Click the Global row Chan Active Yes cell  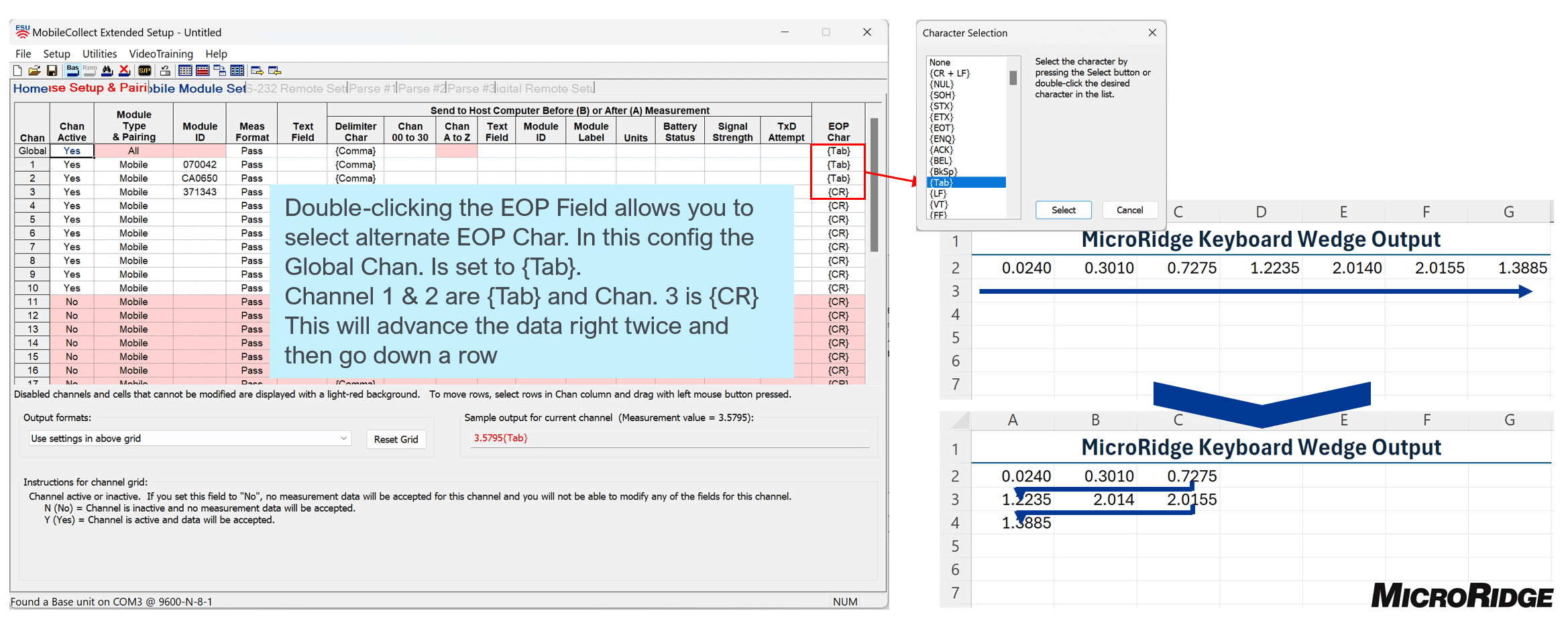point(72,151)
